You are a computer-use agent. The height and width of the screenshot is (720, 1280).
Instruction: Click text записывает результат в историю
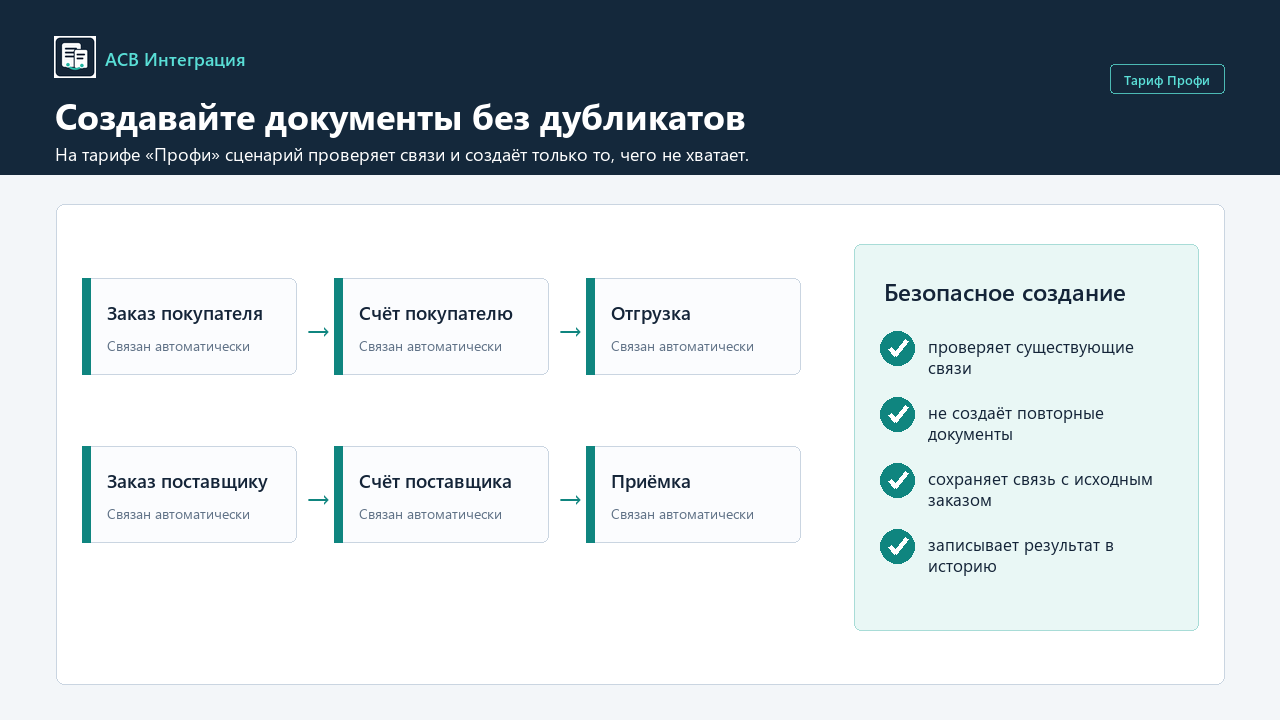[x=1021, y=556]
